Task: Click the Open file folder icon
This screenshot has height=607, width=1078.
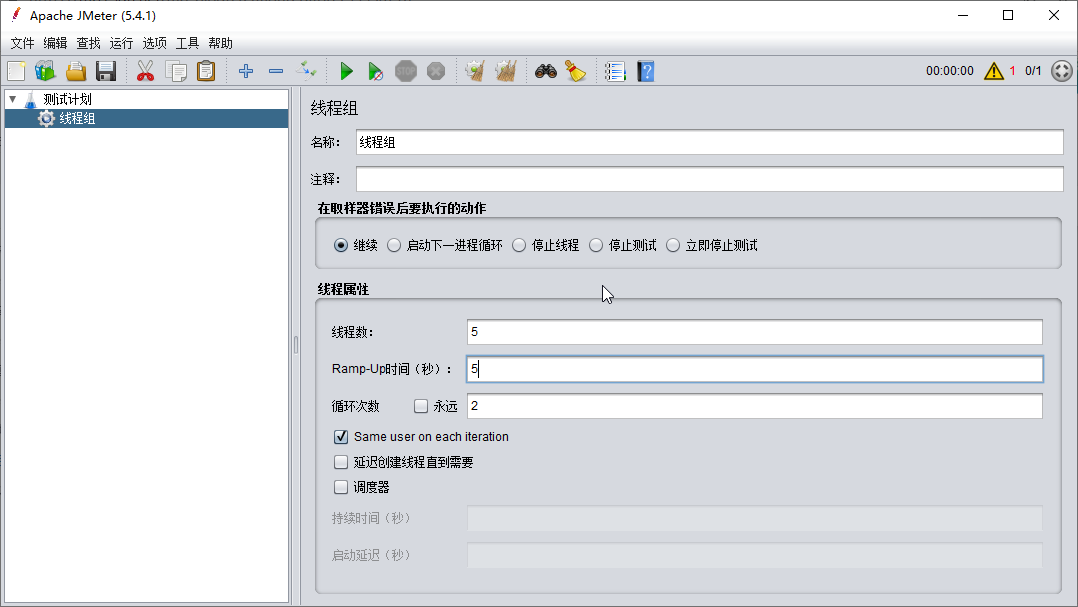Action: (76, 71)
